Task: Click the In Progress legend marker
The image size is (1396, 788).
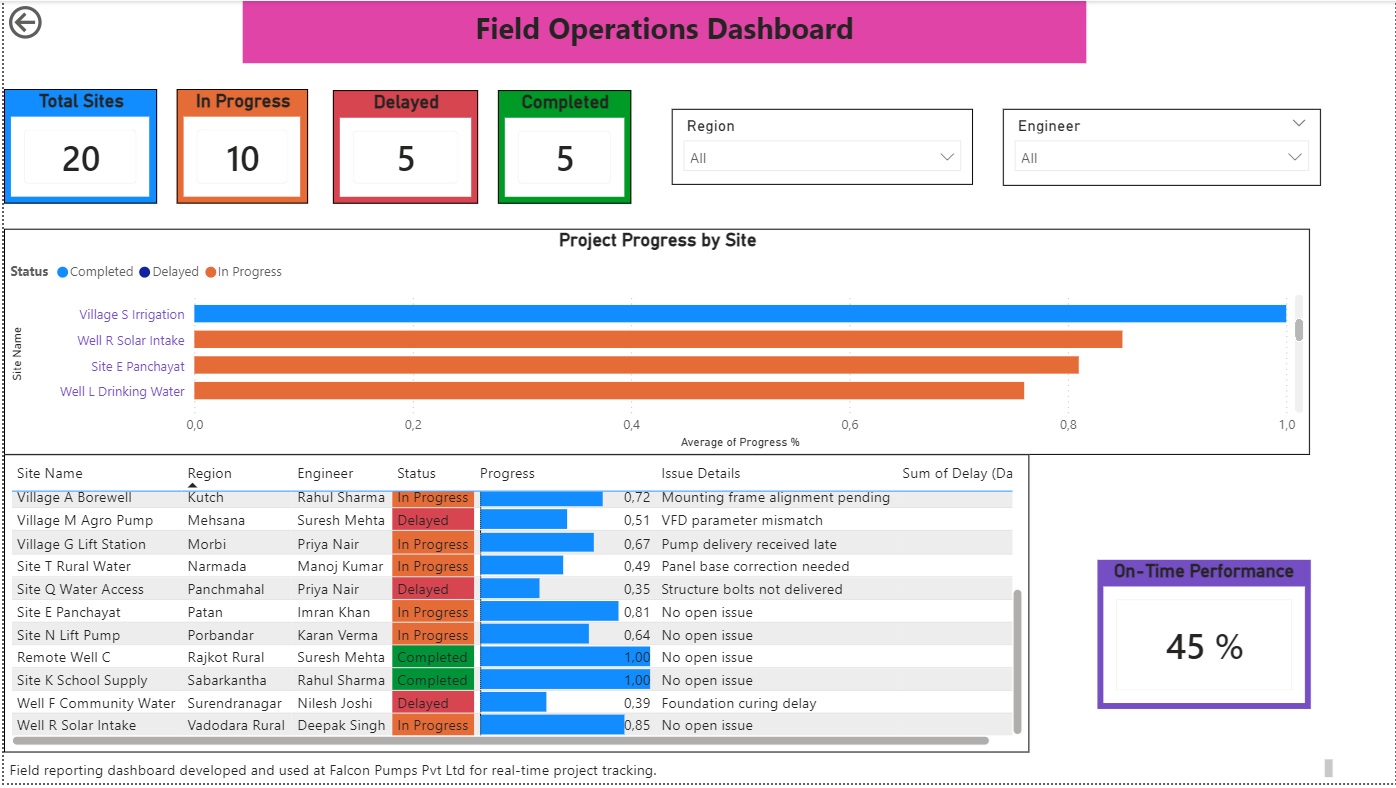Action: [211, 272]
